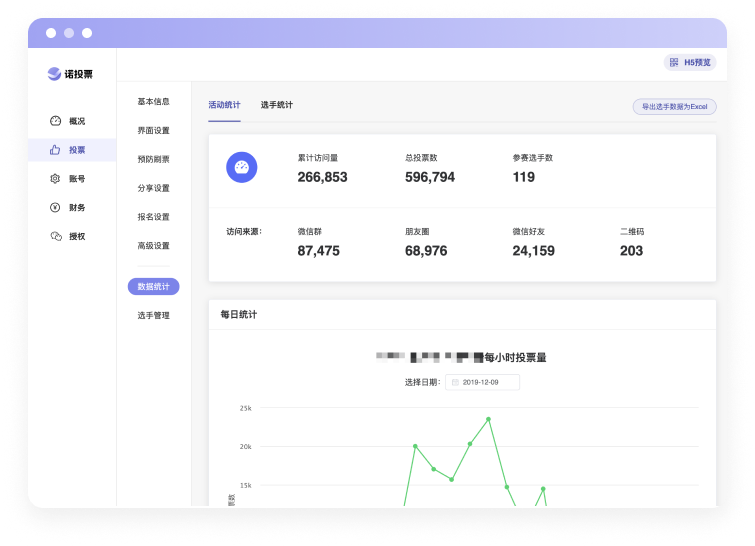Click the calendar icon in date picker
This screenshot has width=755, height=546.
(455, 382)
